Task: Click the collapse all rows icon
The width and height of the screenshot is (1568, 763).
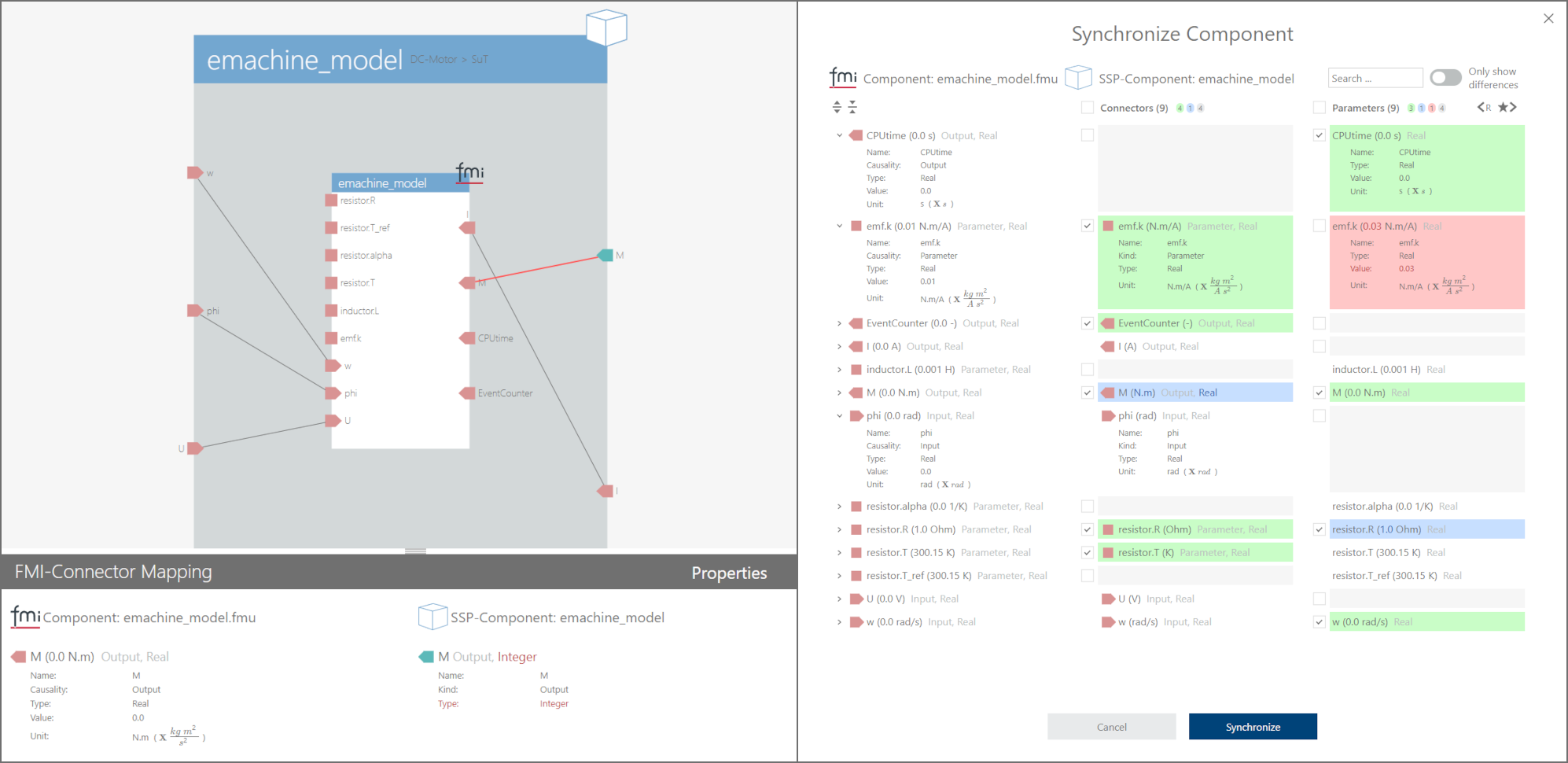Action: click(x=852, y=108)
